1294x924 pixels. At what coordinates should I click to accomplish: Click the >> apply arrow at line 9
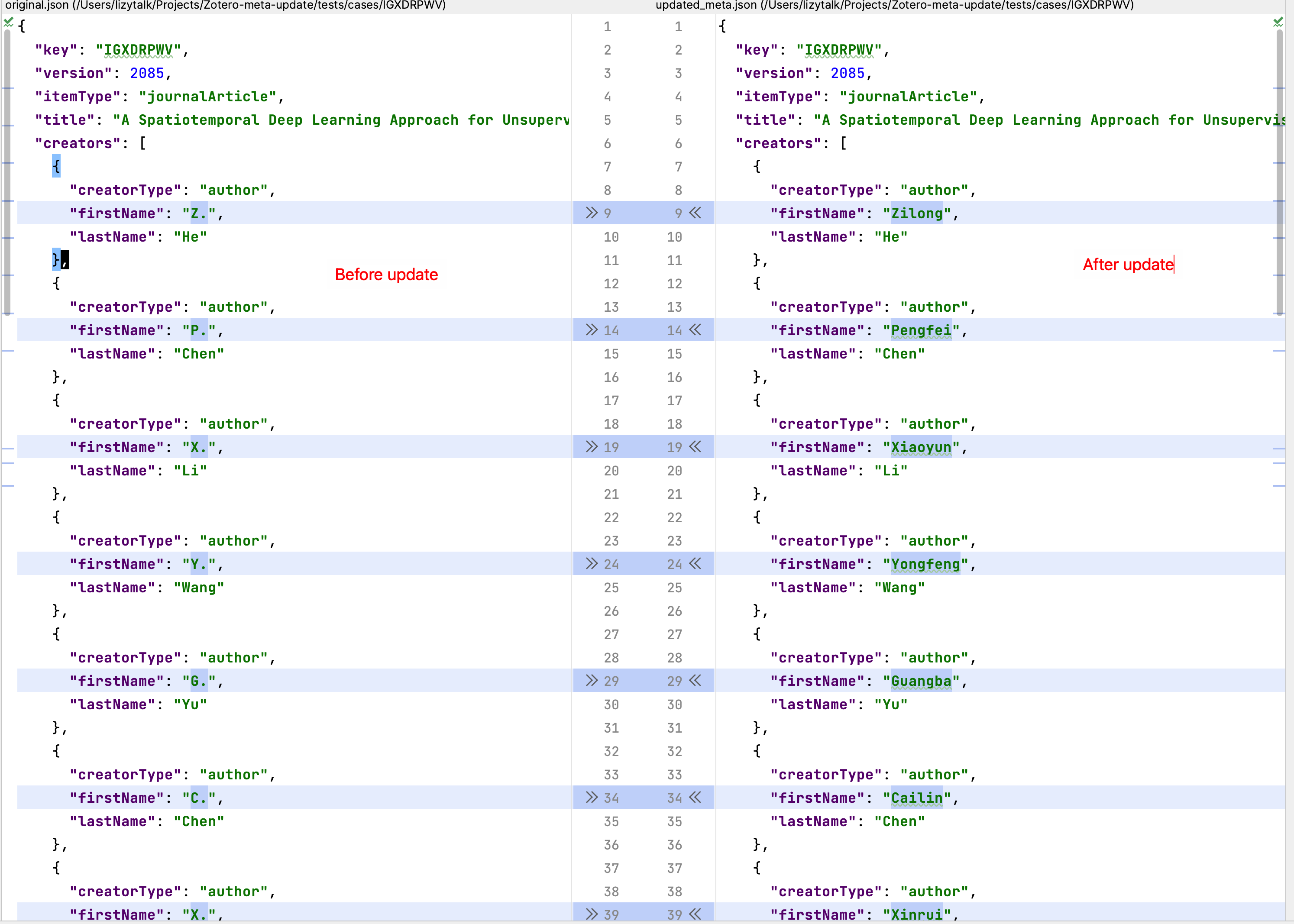[592, 213]
